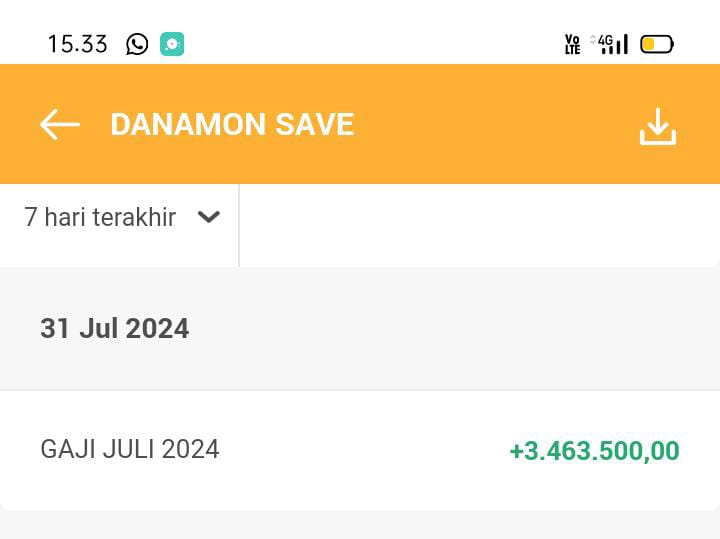Tap the battery level icon
This screenshot has height=539, width=720.
click(657, 45)
